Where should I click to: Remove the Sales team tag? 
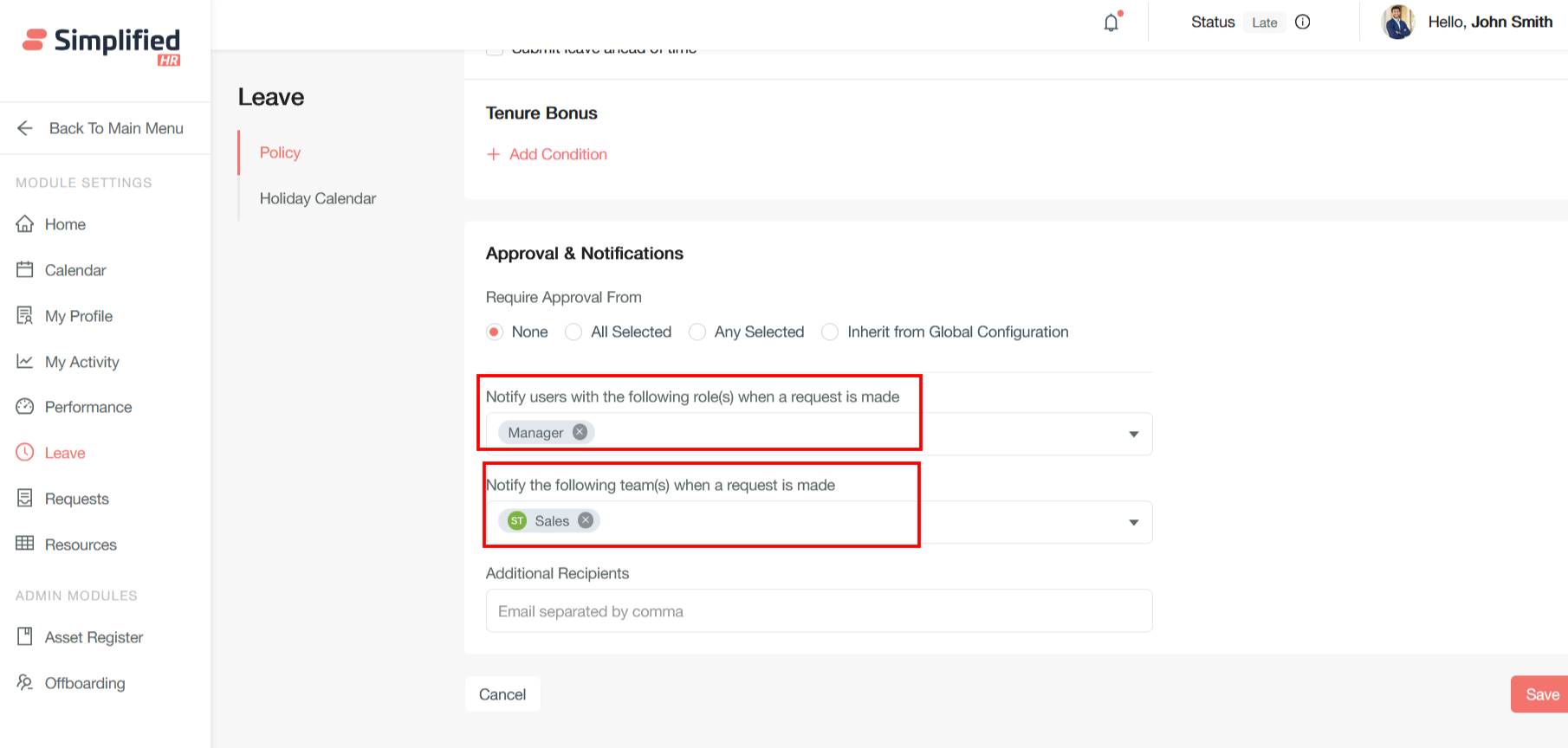(x=586, y=520)
